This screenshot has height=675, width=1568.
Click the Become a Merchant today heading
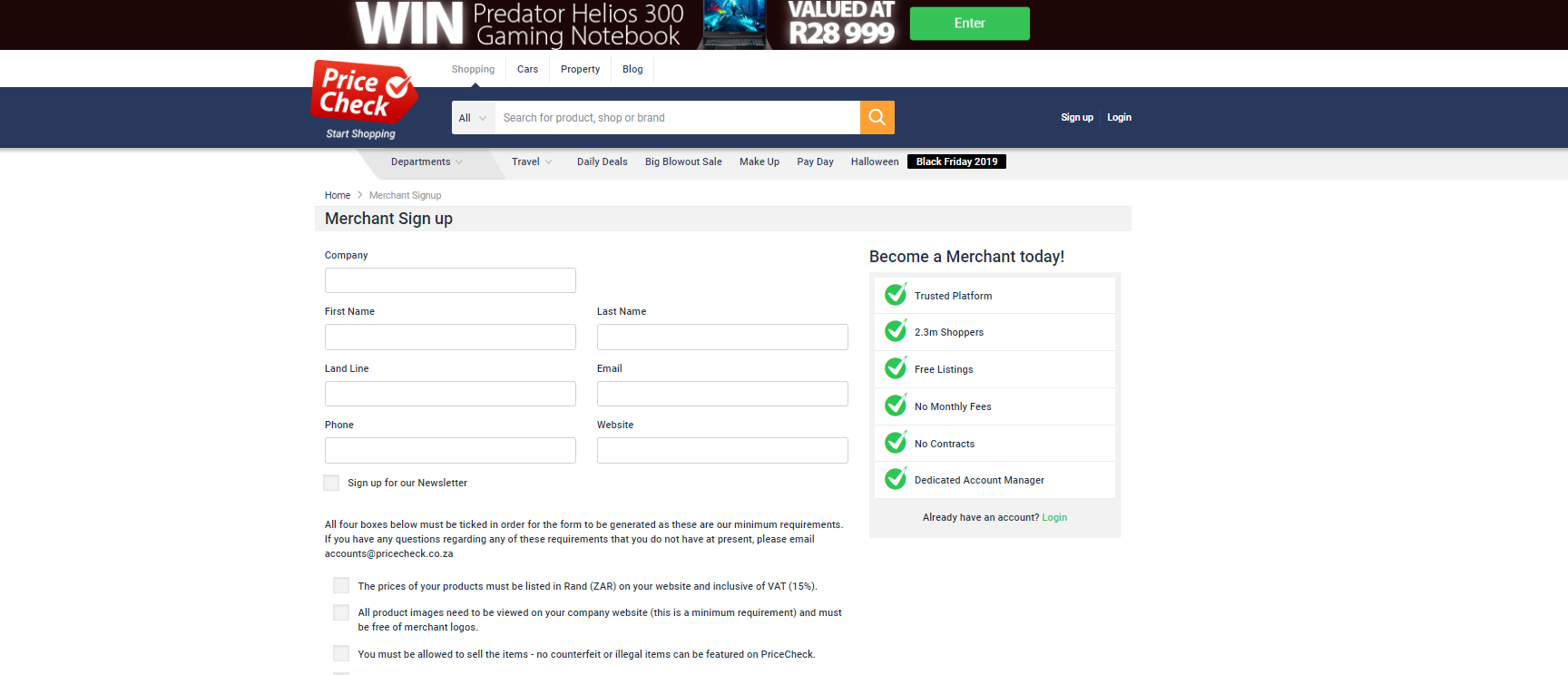tap(966, 257)
